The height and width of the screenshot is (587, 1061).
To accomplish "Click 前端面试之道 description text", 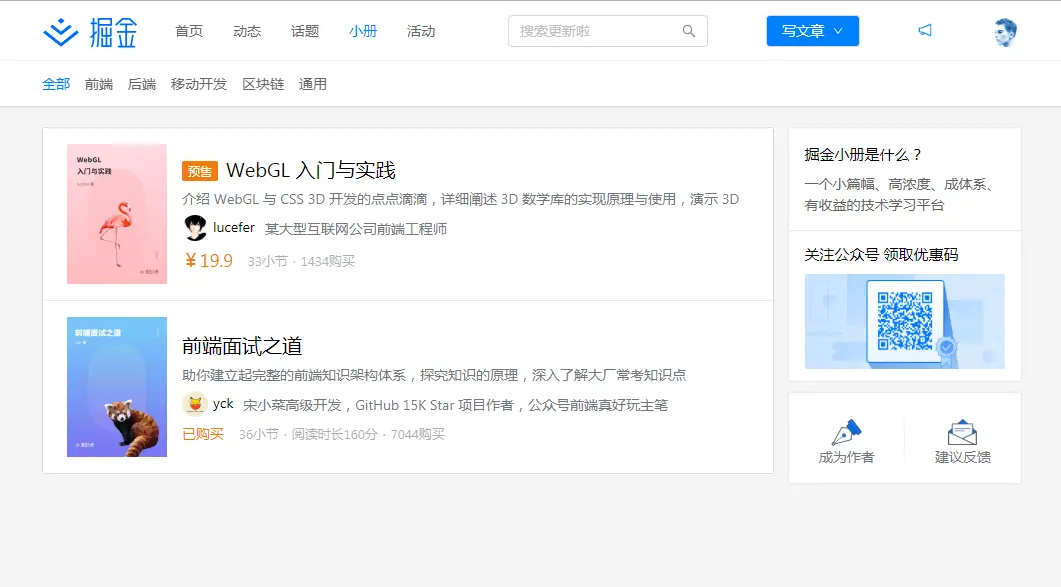I will [434, 375].
